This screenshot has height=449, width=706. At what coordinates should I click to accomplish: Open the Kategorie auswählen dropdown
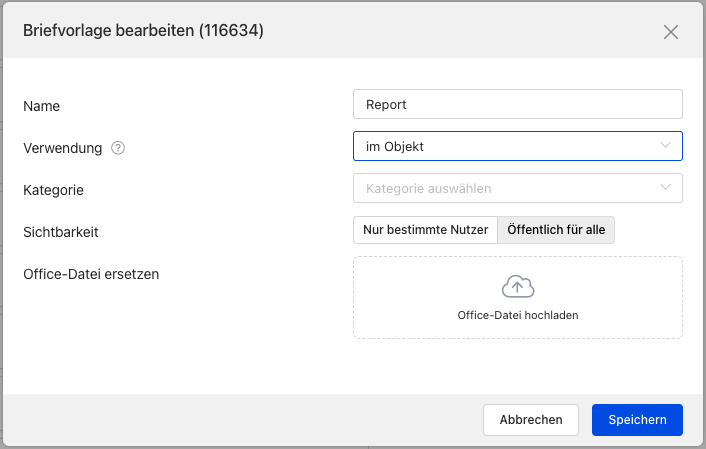pyautogui.click(x=518, y=188)
